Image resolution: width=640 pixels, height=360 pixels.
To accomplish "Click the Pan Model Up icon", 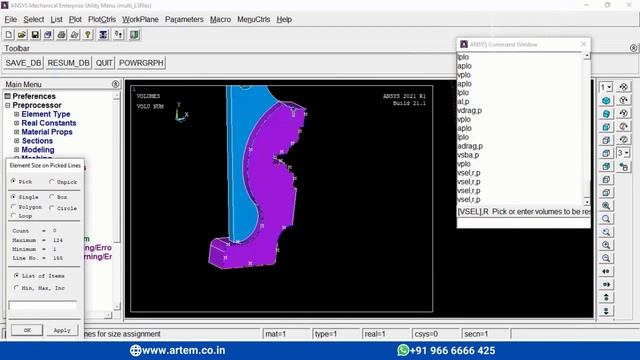I will [x=606, y=298].
